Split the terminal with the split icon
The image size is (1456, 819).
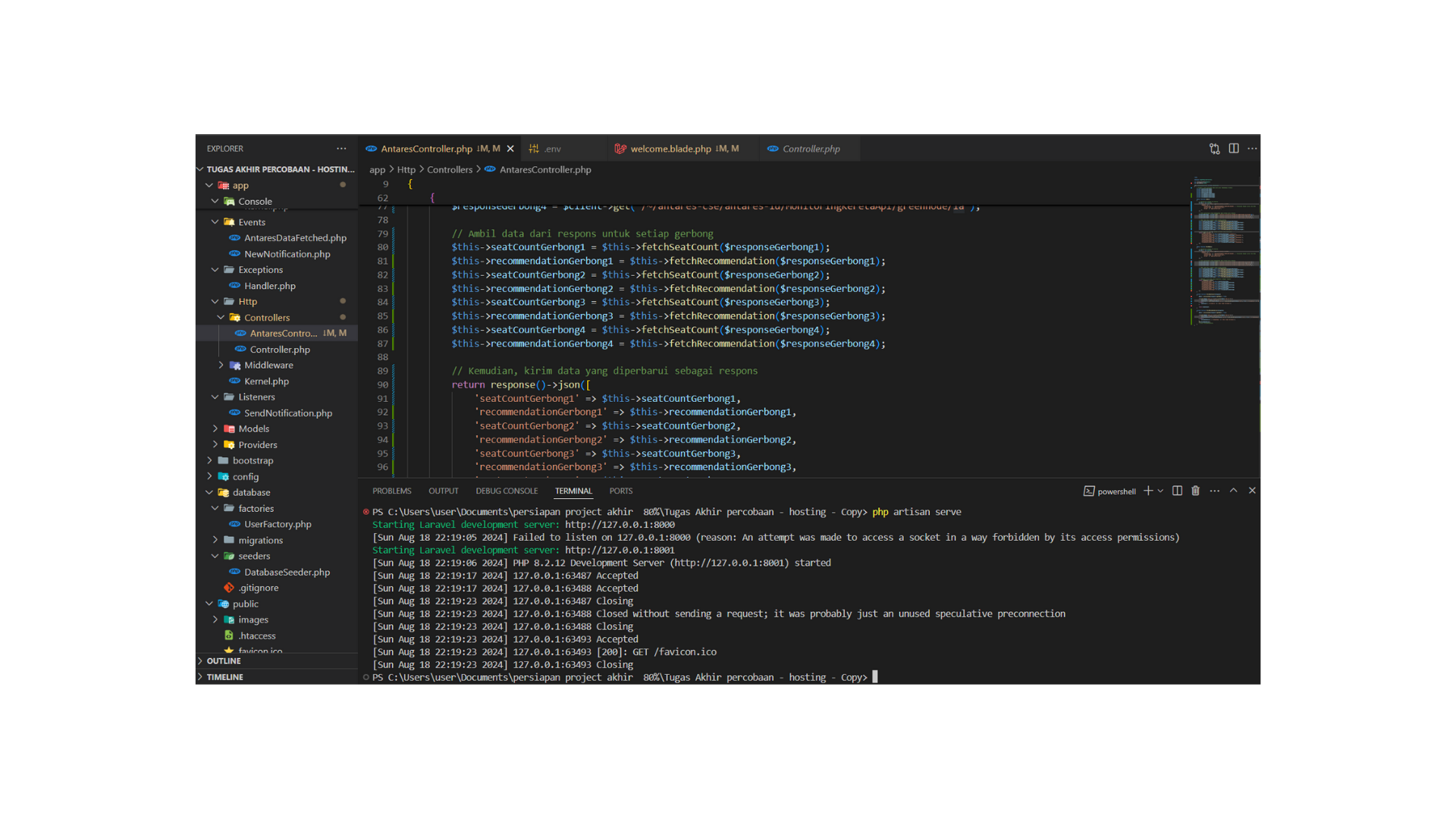click(1176, 491)
